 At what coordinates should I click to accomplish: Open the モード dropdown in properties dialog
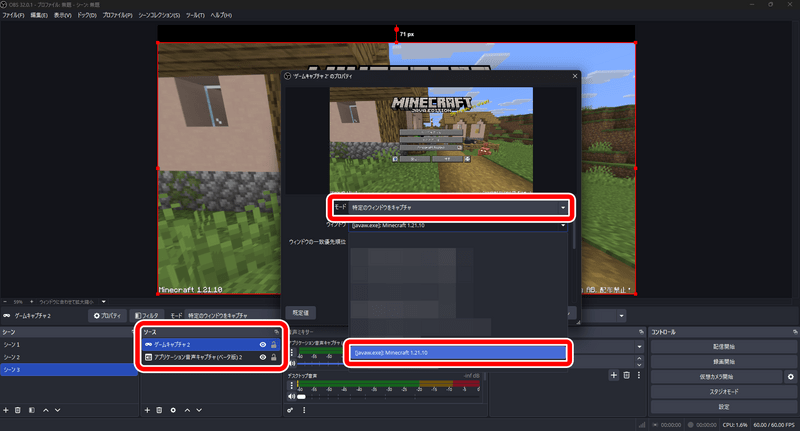[x=459, y=208]
